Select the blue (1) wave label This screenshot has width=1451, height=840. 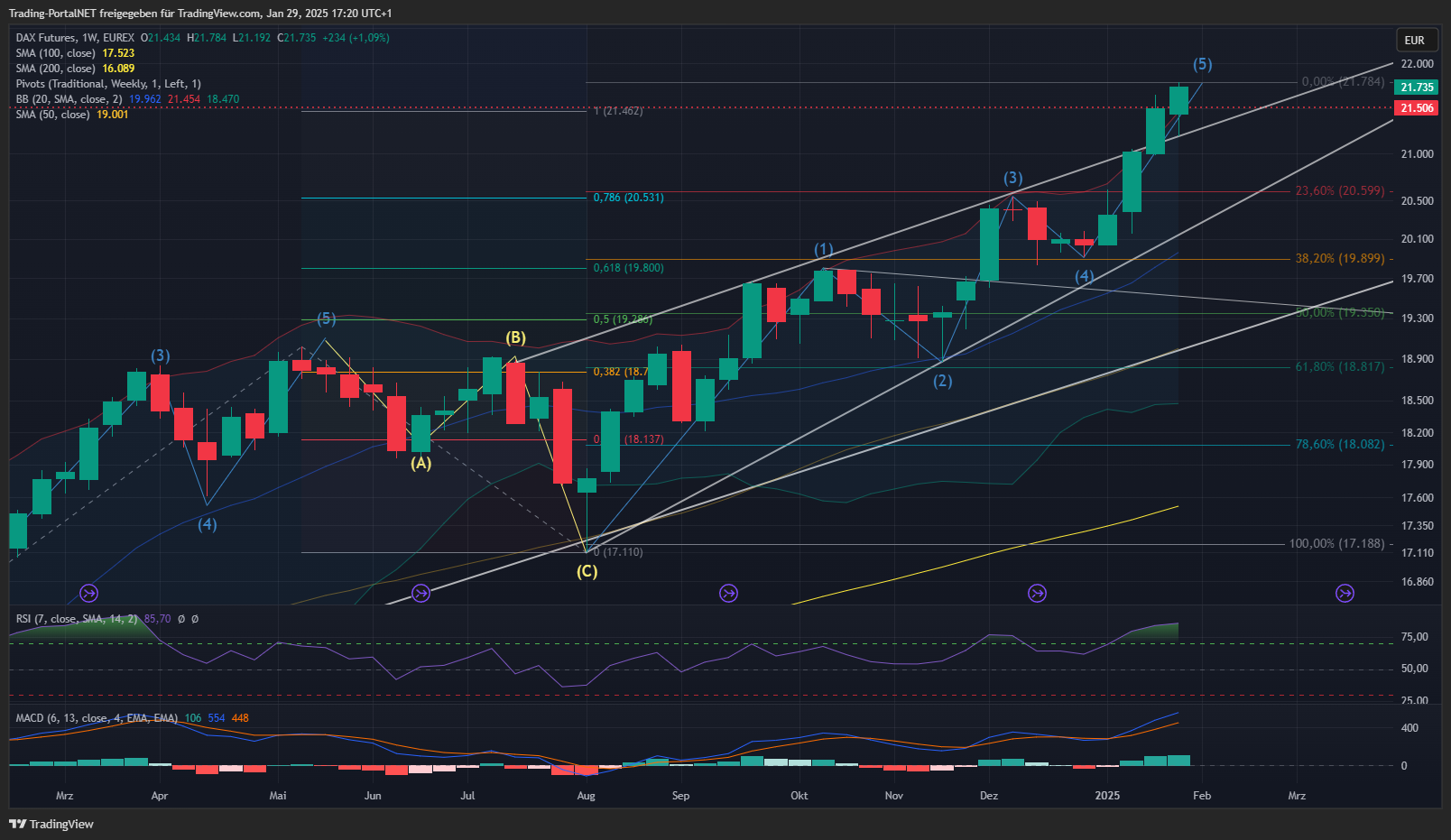[824, 250]
